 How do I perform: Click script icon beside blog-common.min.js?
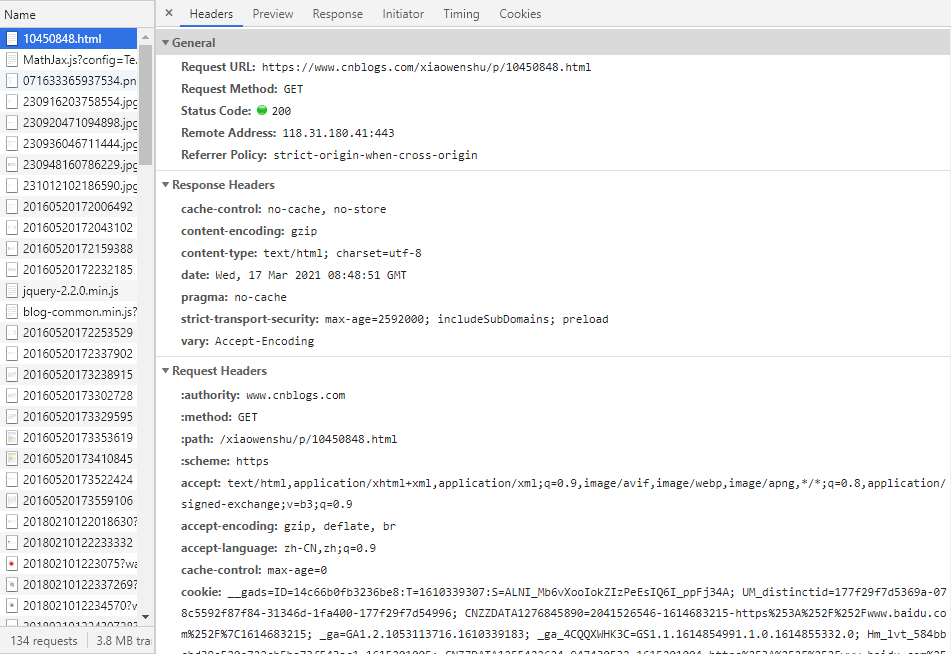point(12,312)
